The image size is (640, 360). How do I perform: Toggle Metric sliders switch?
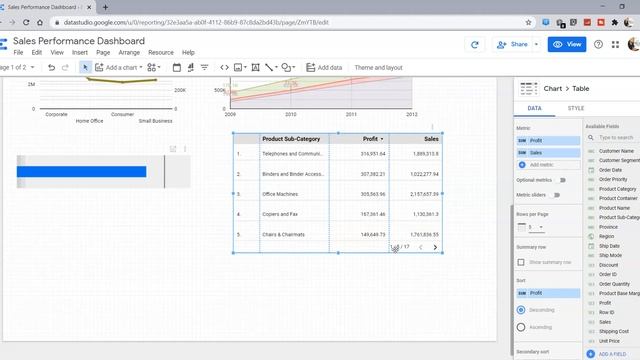tap(556, 195)
